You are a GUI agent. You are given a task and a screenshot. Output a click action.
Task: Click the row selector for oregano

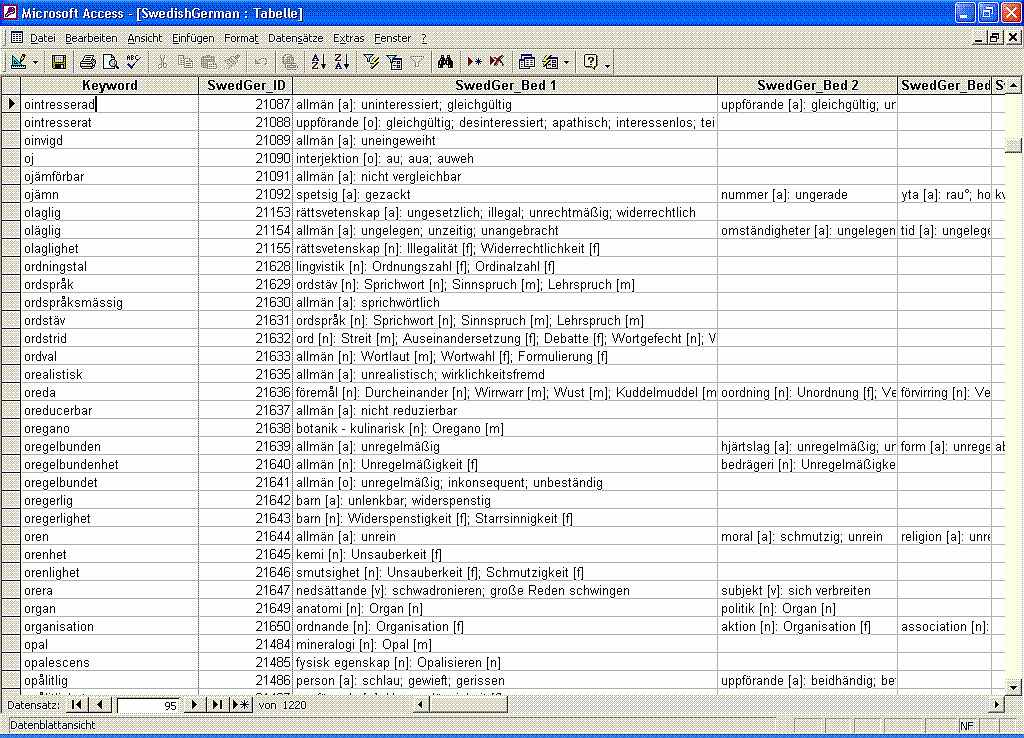[11, 428]
